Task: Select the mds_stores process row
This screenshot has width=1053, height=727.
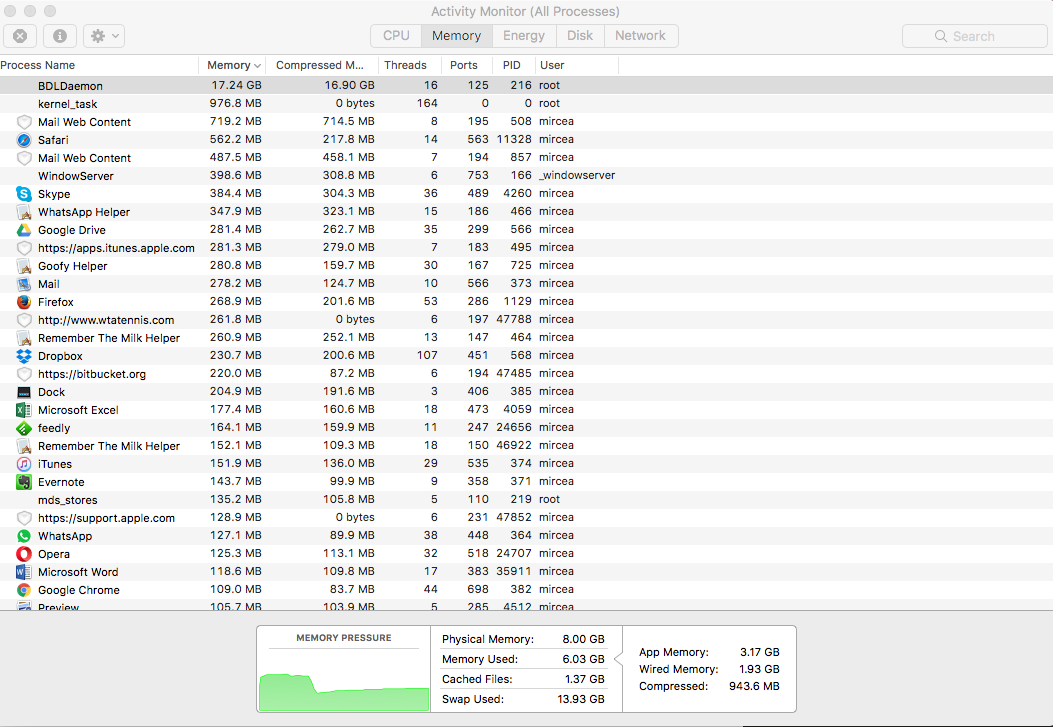Action: (526, 499)
